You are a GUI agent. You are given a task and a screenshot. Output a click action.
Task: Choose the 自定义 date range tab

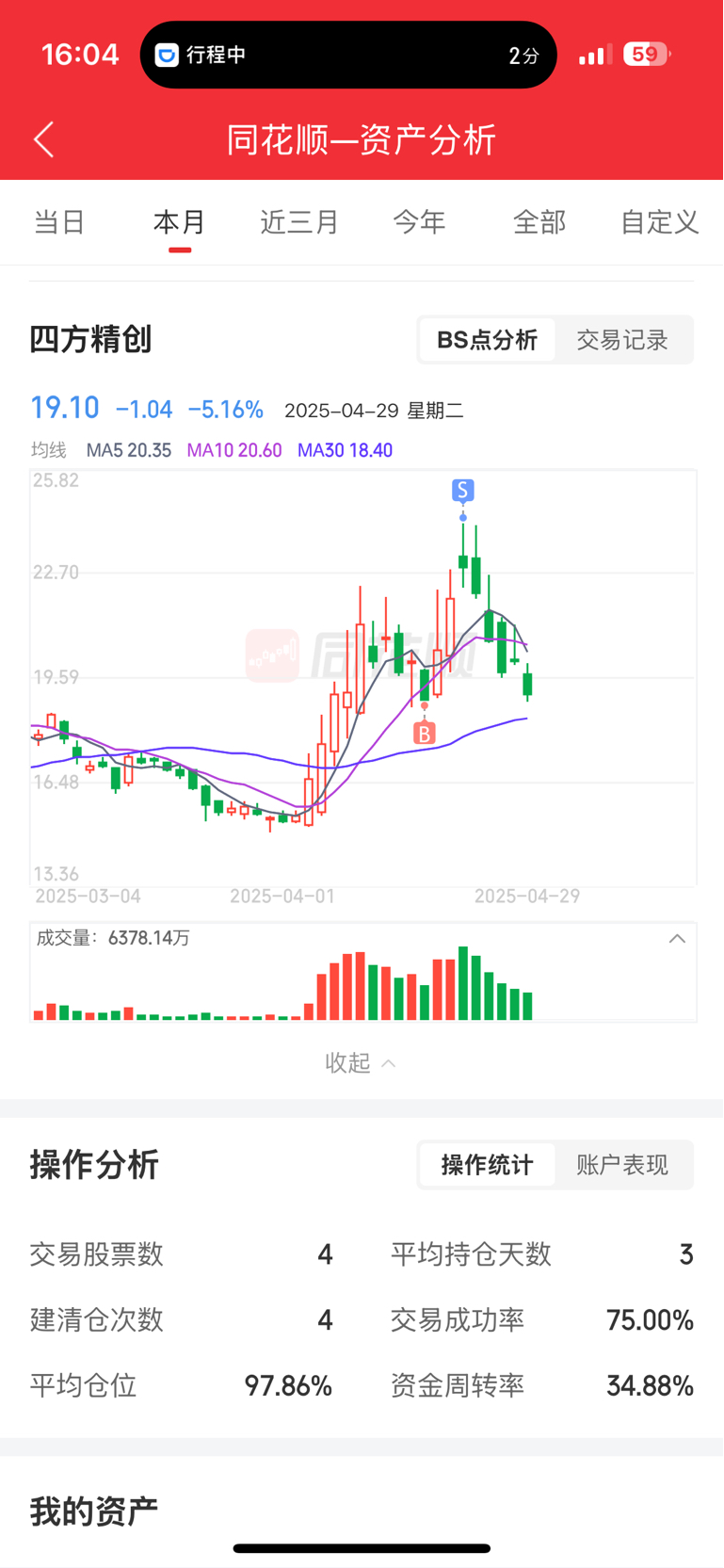[x=659, y=222]
